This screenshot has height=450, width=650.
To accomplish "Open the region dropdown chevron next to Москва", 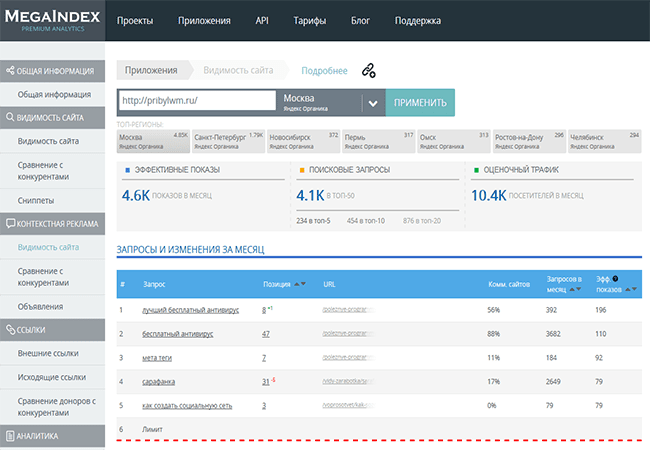I will 373,103.
